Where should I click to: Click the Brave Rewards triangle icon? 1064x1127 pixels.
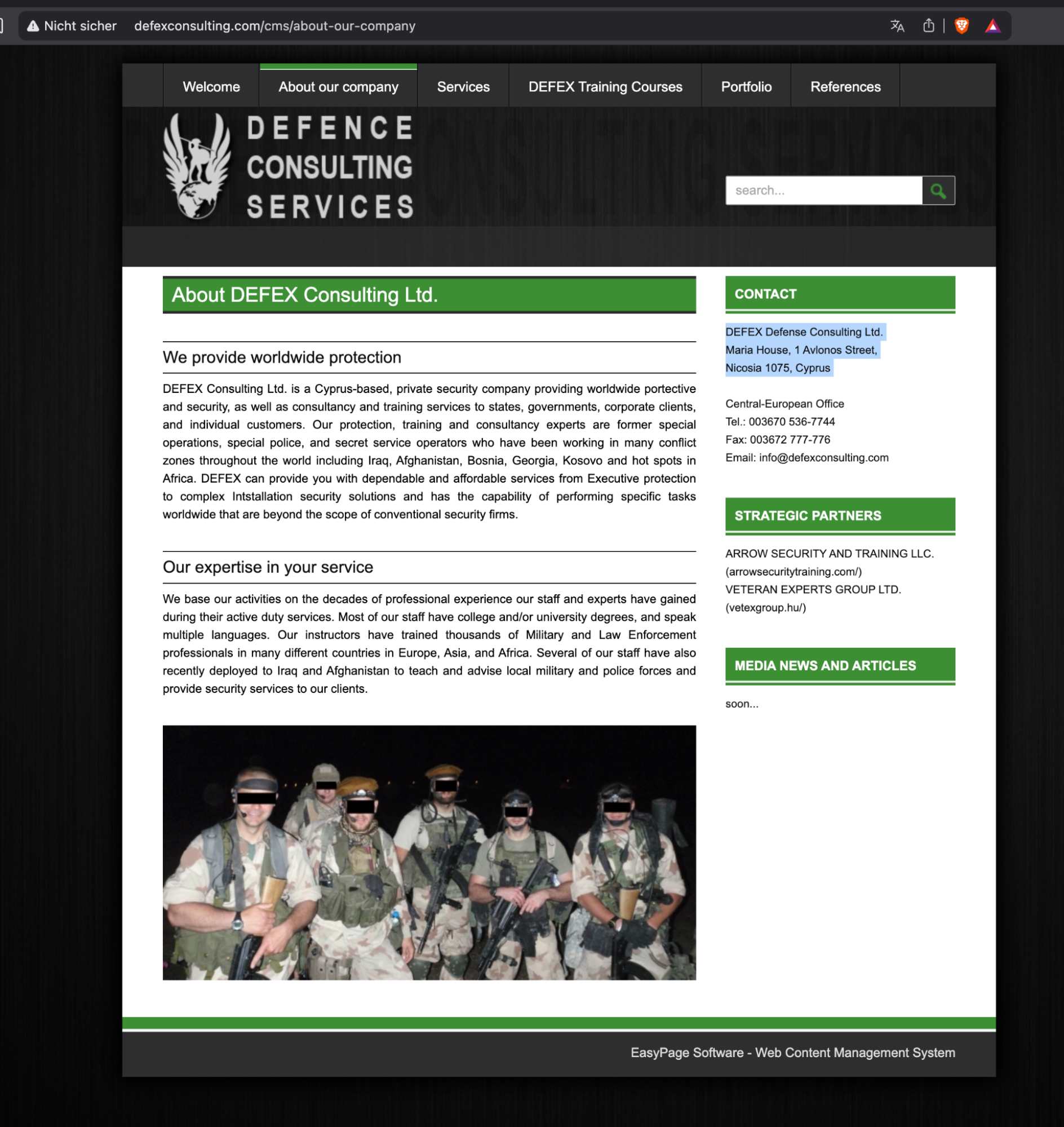tap(992, 26)
